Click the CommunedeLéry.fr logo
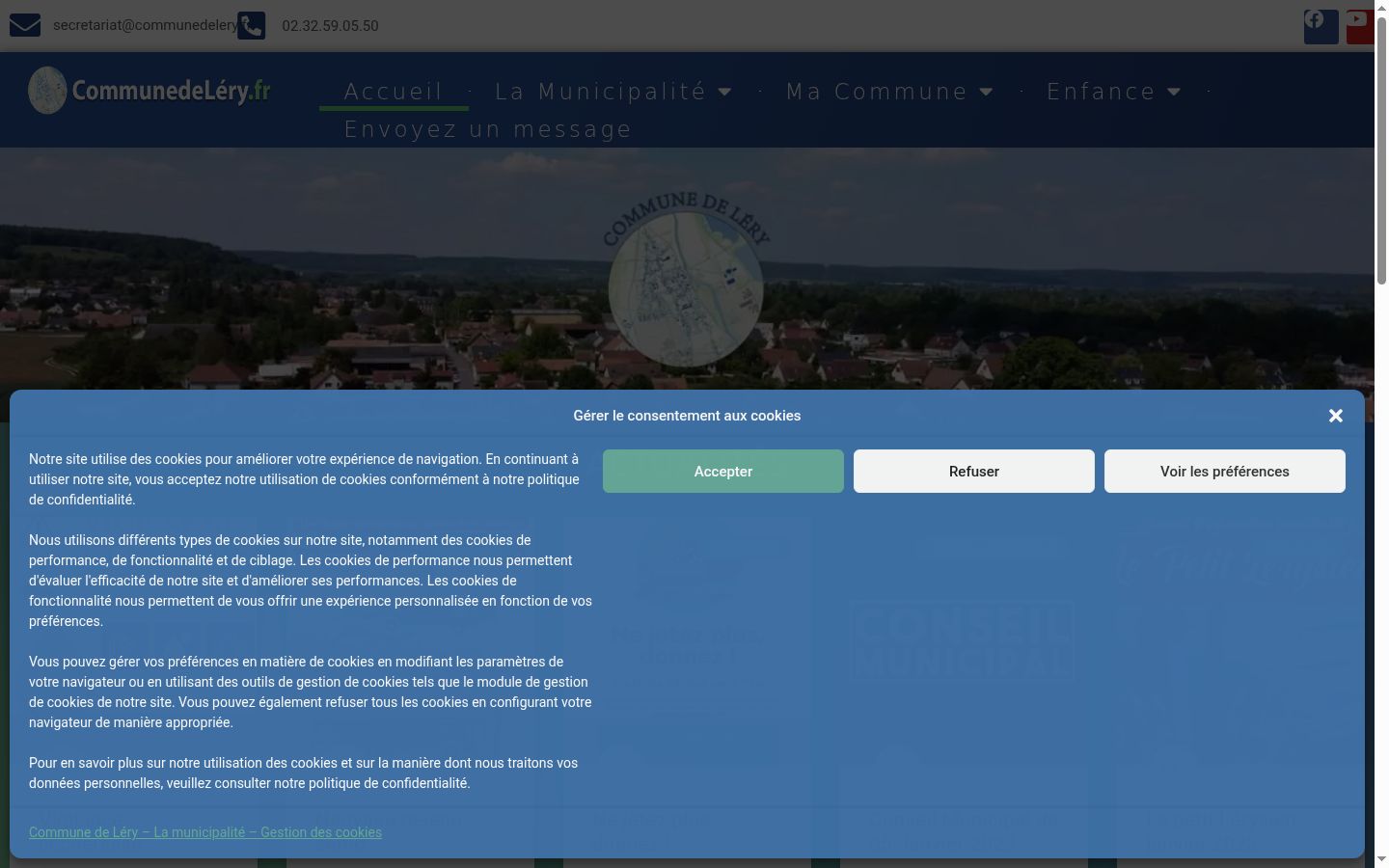 [150, 91]
